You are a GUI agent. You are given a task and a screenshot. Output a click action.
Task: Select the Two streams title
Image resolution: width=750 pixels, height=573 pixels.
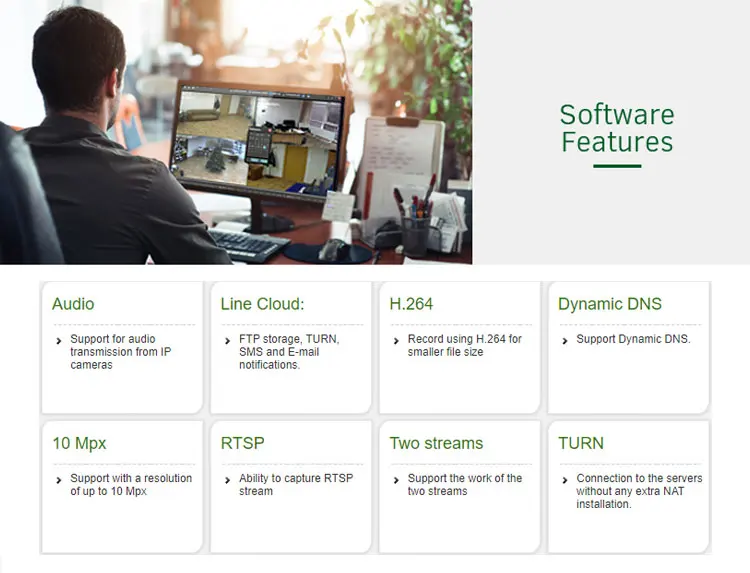(x=436, y=443)
